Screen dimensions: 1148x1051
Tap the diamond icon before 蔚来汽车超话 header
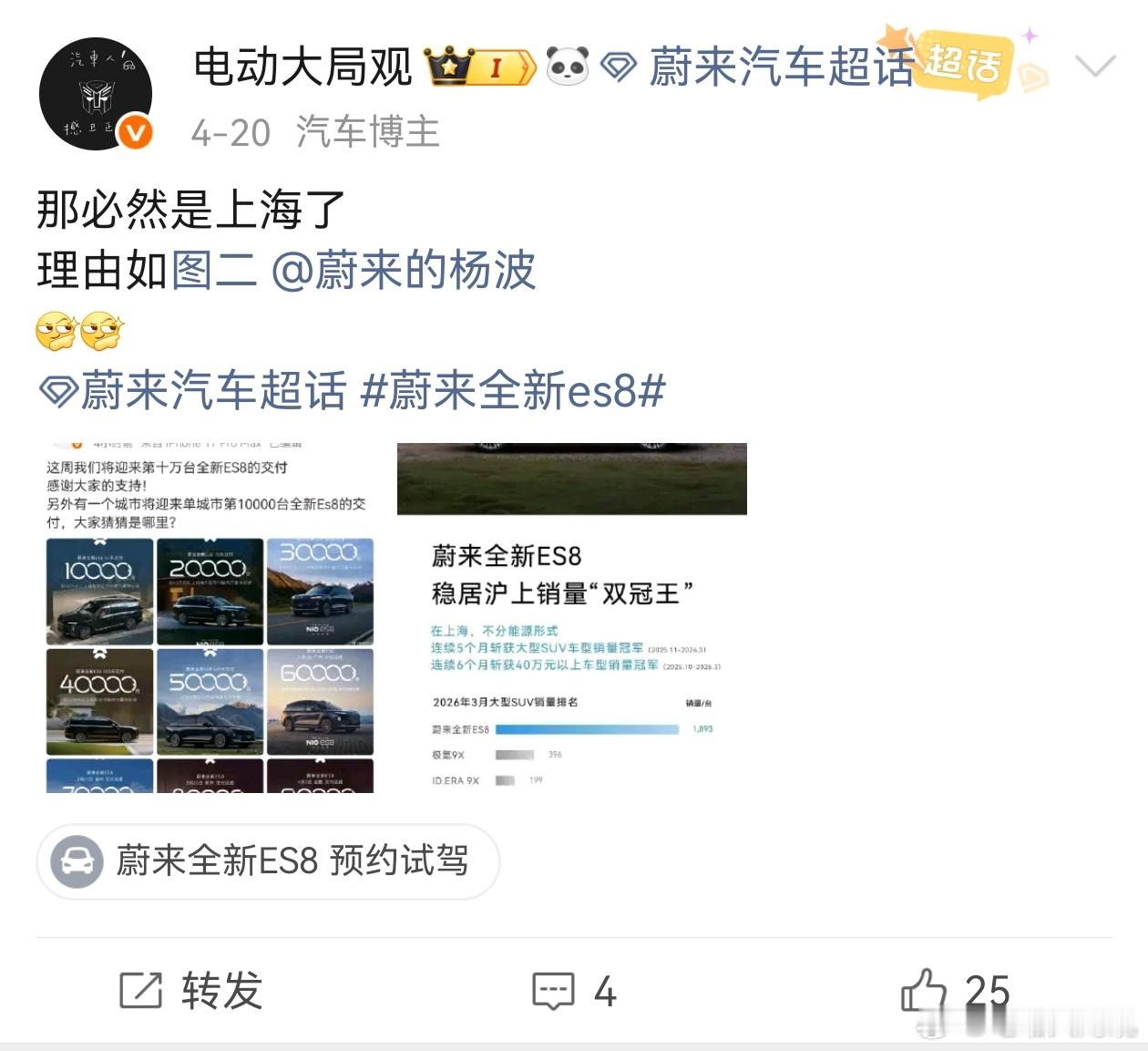(x=620, y=67)
